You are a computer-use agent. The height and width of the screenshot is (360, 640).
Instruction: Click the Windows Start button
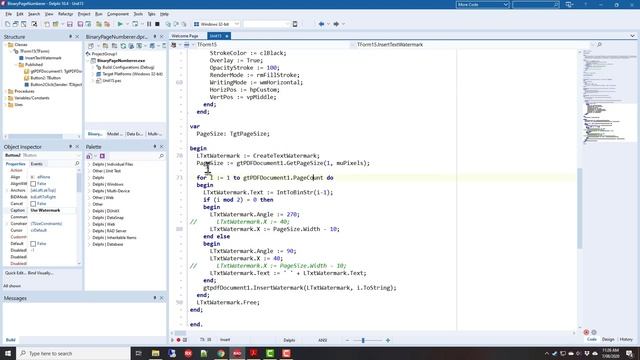pos(8,353)
